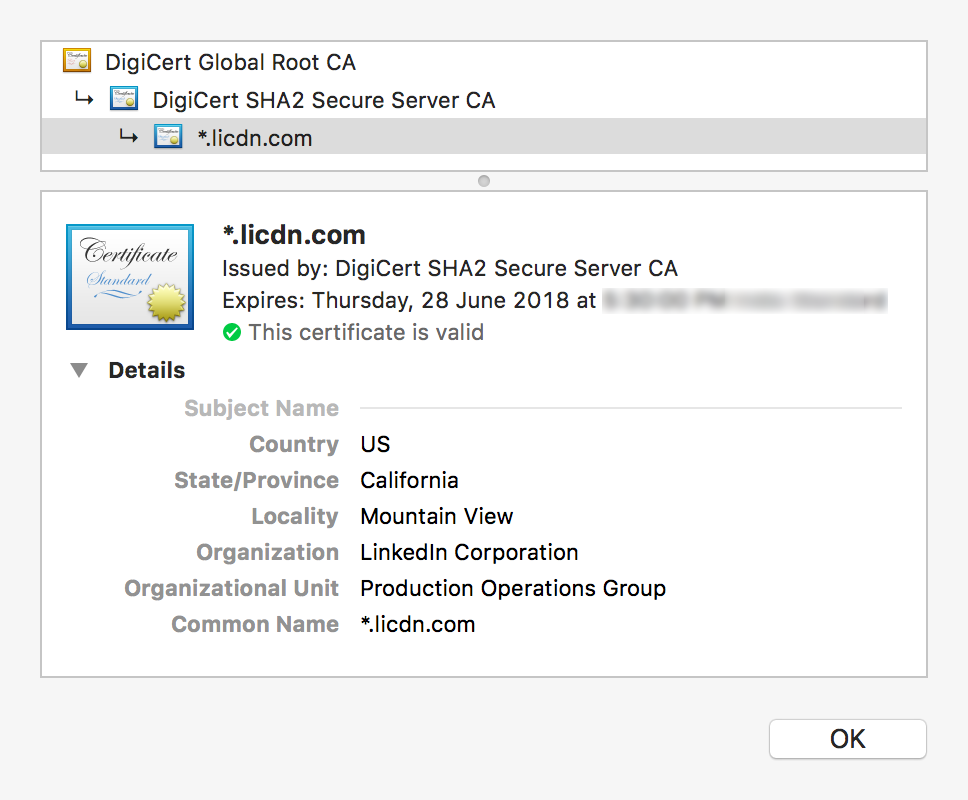Select the *.licdn.com leaf certificate row

tap(255, 138)
